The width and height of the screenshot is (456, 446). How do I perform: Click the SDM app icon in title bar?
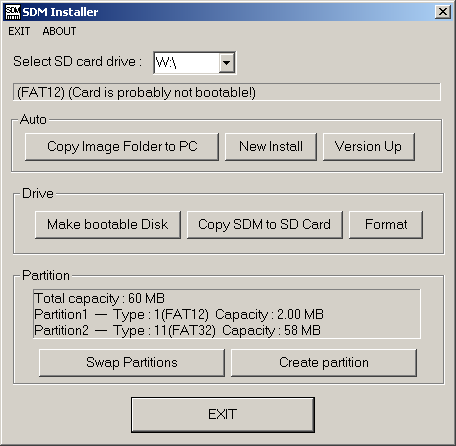click(x=13, y=12)
